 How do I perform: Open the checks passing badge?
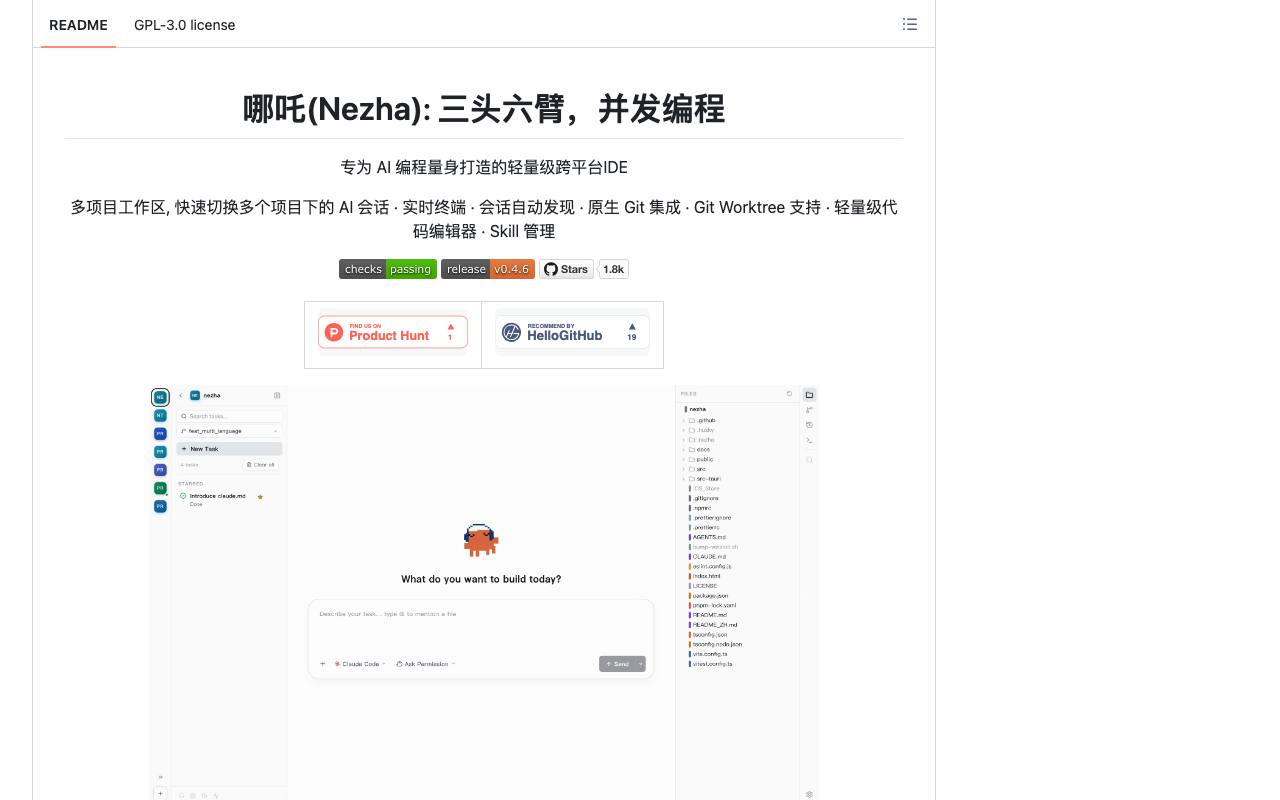pos(388,269)
